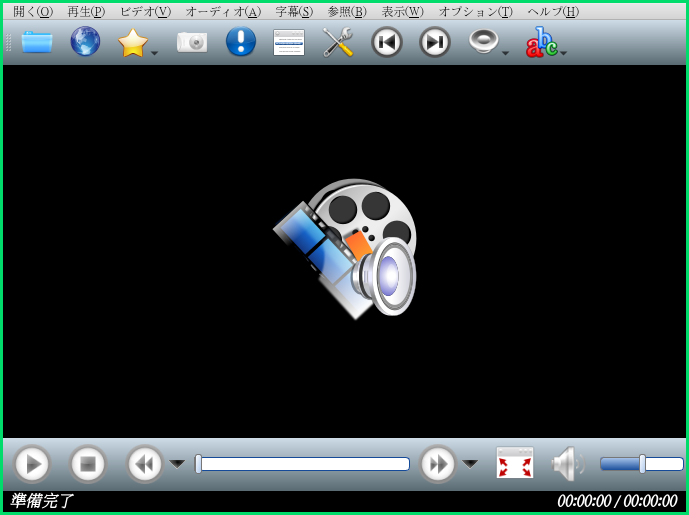Take a screenshot with the camera icon
The height and width of the screenshot is (515, 689).
[192, 43]
